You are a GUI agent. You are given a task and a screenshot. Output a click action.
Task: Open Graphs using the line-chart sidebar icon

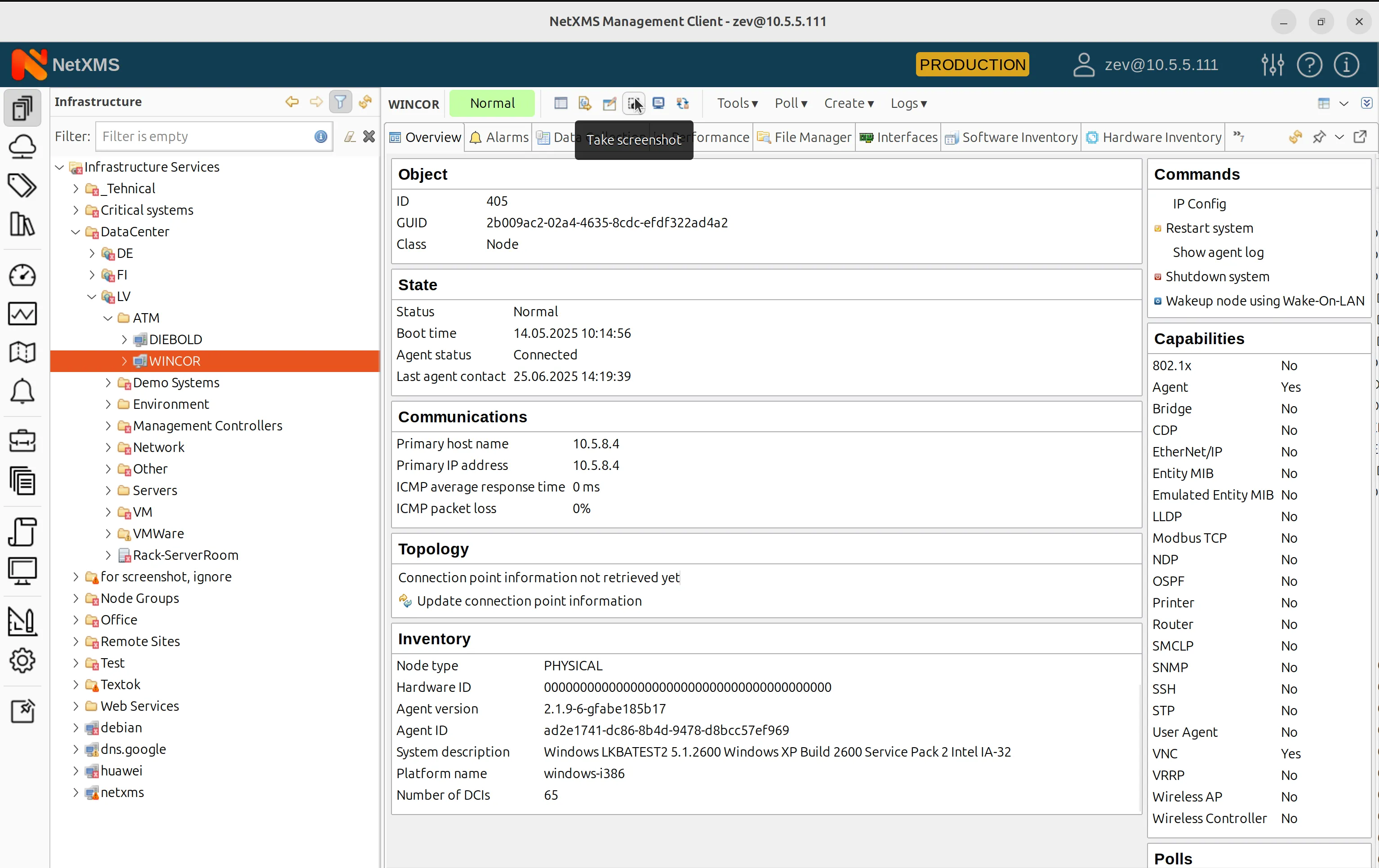[23, 313]
